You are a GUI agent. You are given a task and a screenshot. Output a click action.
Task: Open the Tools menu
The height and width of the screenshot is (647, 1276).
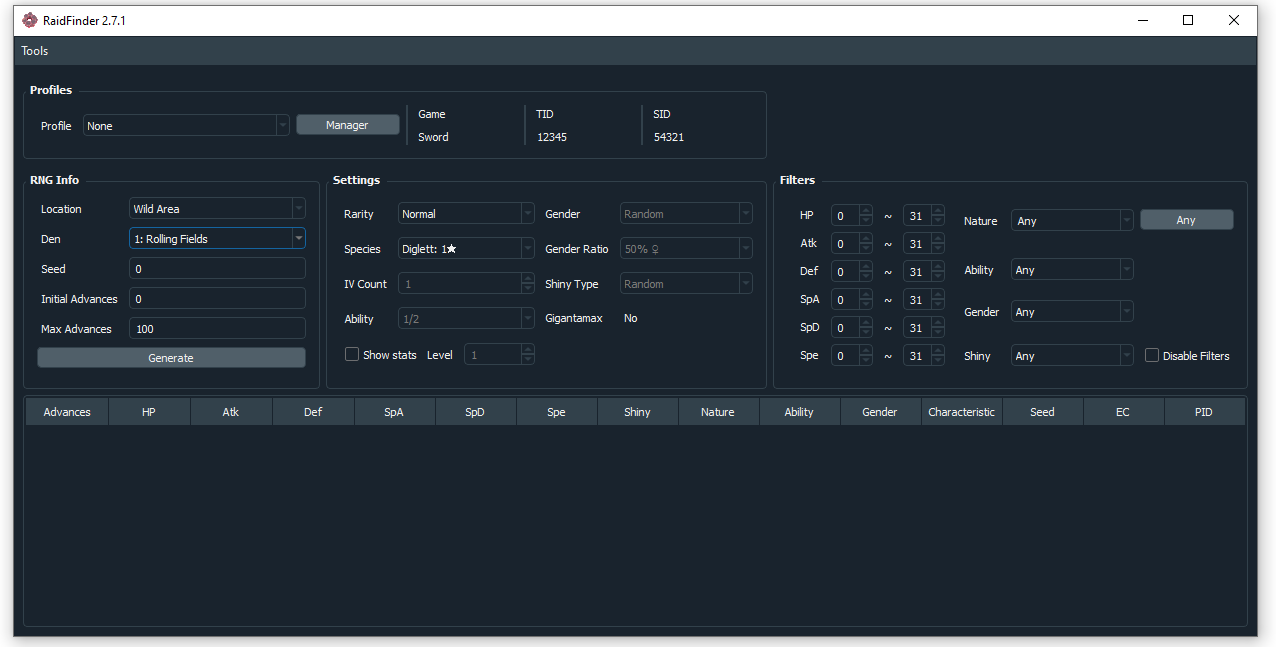point(35,51)
